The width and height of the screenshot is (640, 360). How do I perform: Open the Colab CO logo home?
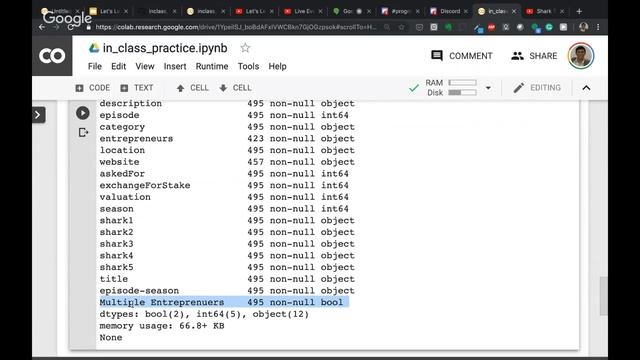pos(52,56)
